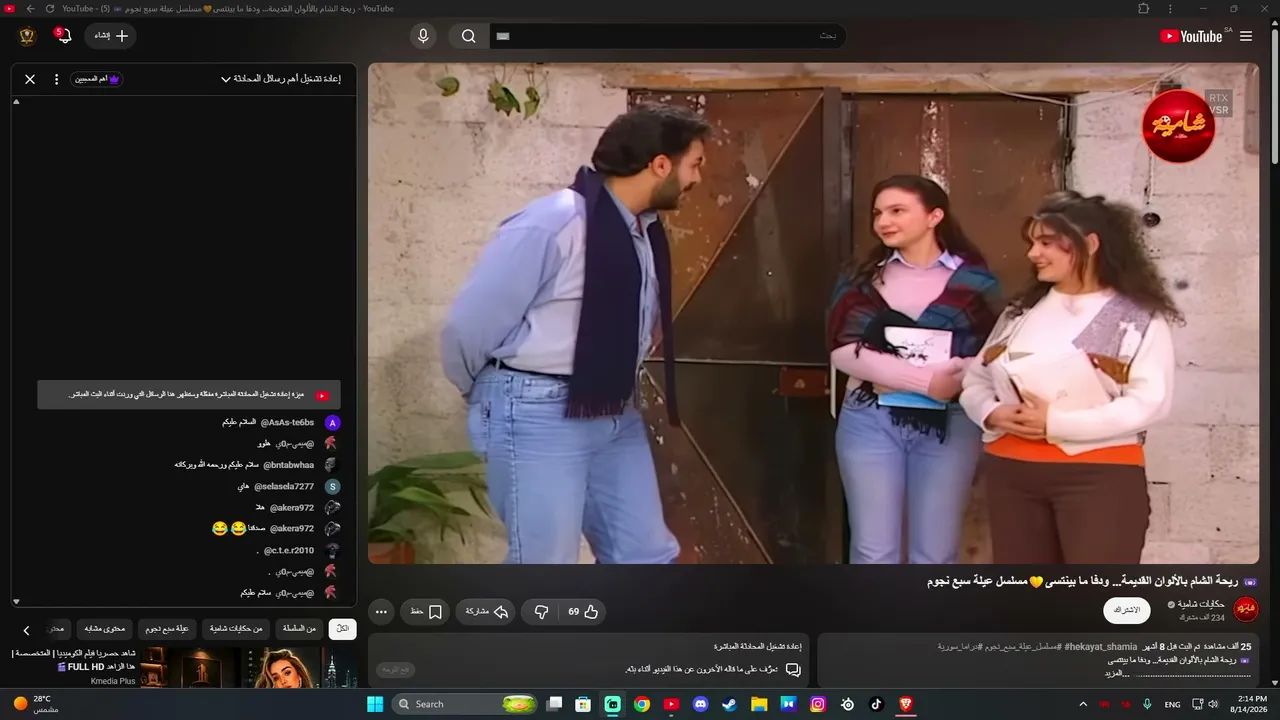Open the #hekayat_shamia hashtag
The width and height of the screenshot is (1280, 720).
coord(1101,647)
